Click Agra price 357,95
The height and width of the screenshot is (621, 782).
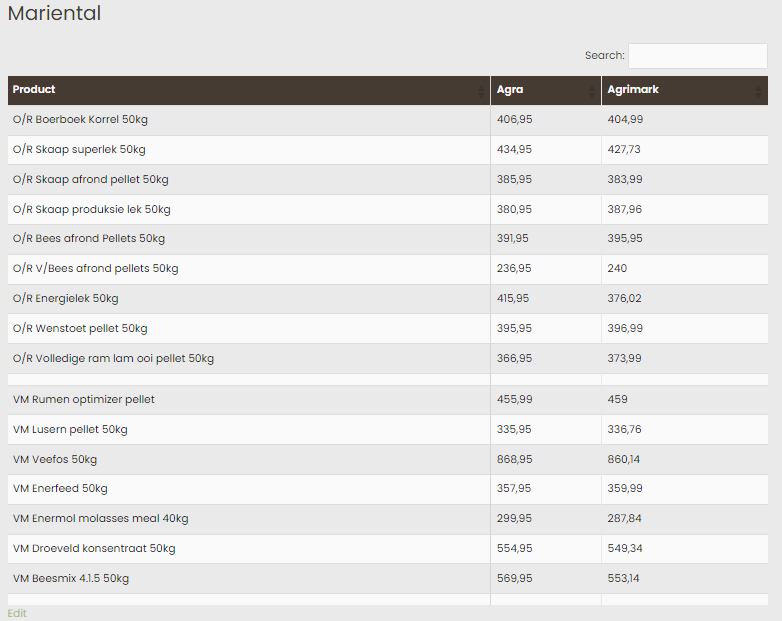[514, 488]
